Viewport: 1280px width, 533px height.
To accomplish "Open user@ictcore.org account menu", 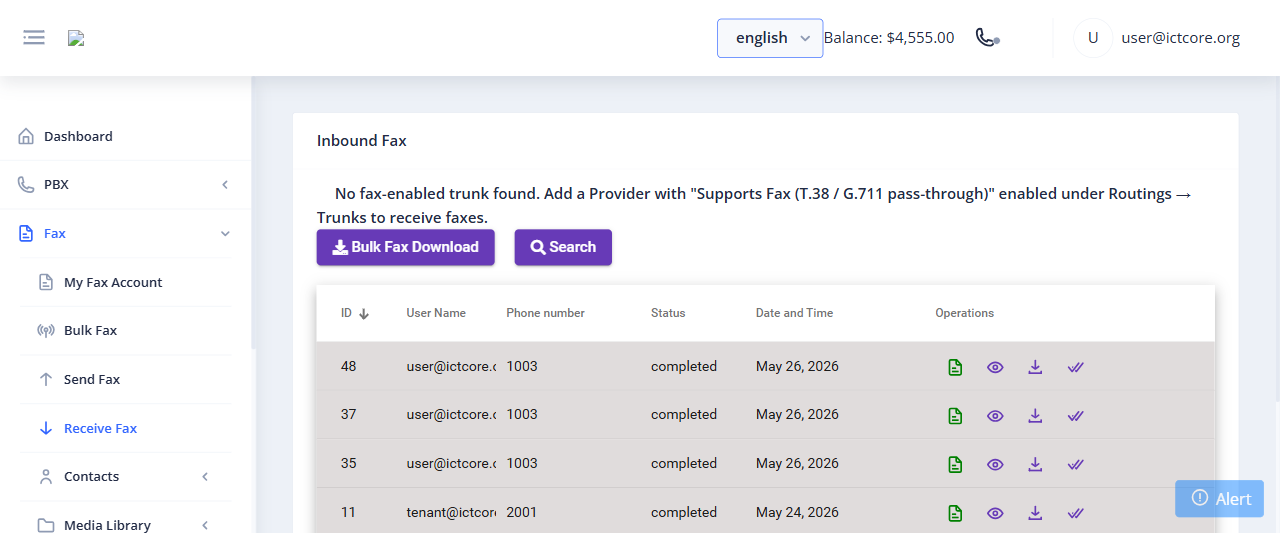I will [x=1180, y=38].
